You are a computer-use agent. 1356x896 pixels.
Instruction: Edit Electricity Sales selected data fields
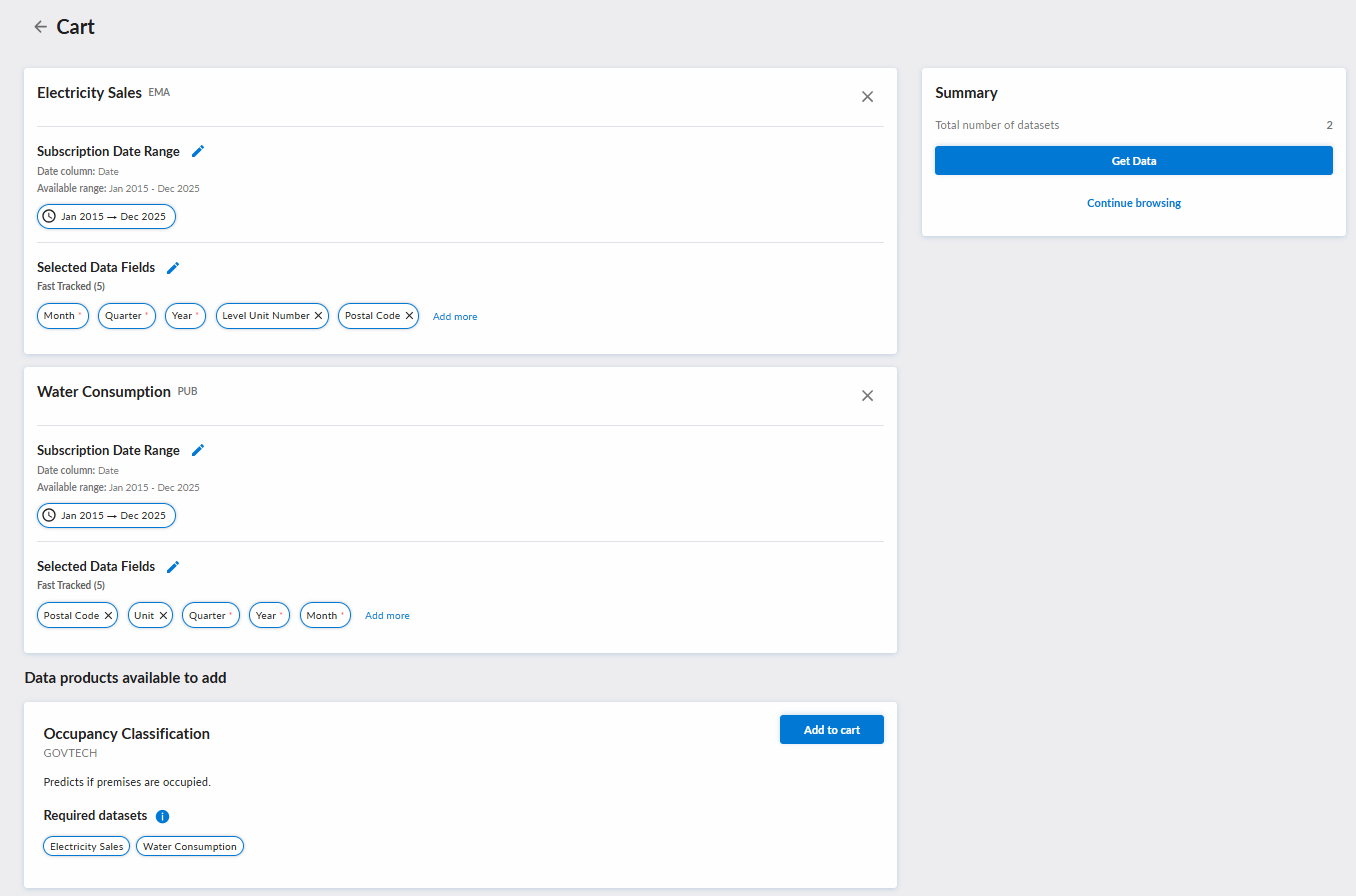tap(173, 267)
